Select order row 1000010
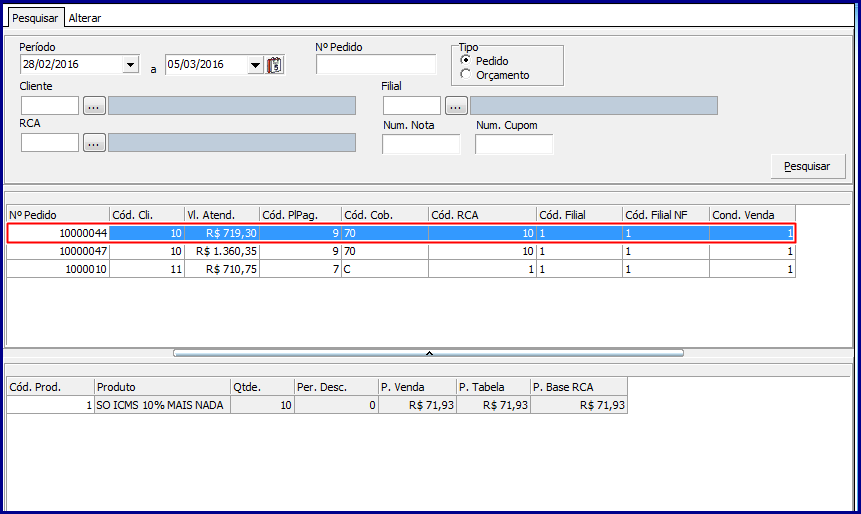The image size is (861, 514). [x=401, y=269]
